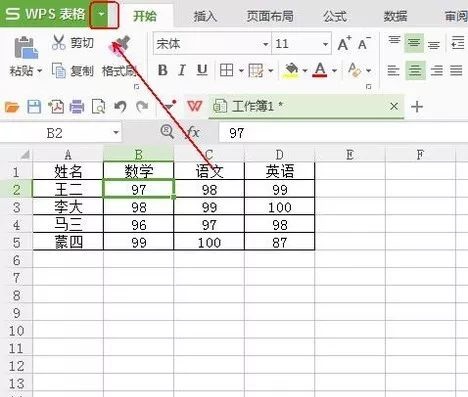Click the Cut scissors icon
The width and height of the screenshot is (468, 397).
click(x=59, y=43)
